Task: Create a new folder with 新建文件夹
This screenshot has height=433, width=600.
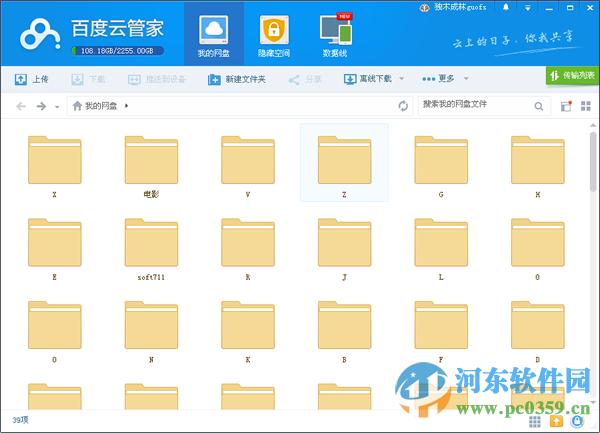Action: coord(236,79)
